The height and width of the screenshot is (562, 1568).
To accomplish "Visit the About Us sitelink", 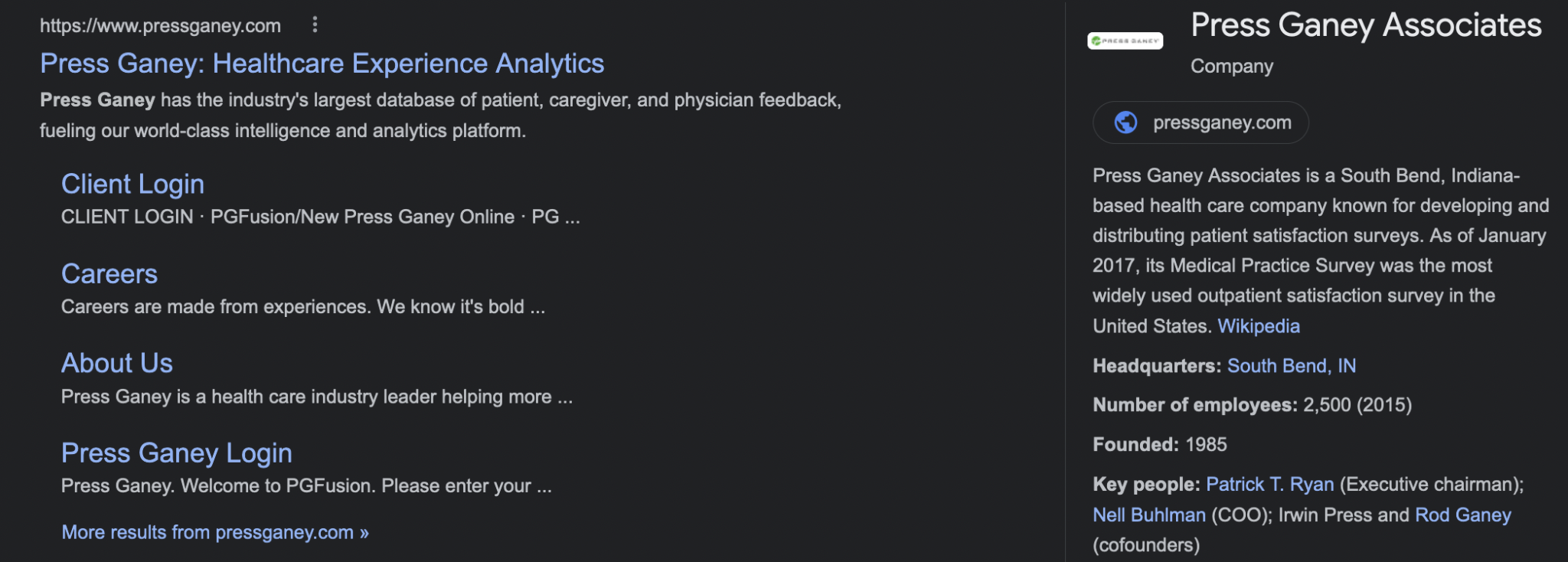I will [117, 364].
